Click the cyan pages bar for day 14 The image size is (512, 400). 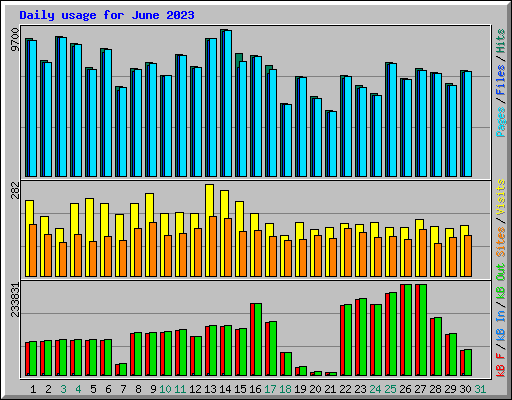pyautogui.click(x=228, y=103)
